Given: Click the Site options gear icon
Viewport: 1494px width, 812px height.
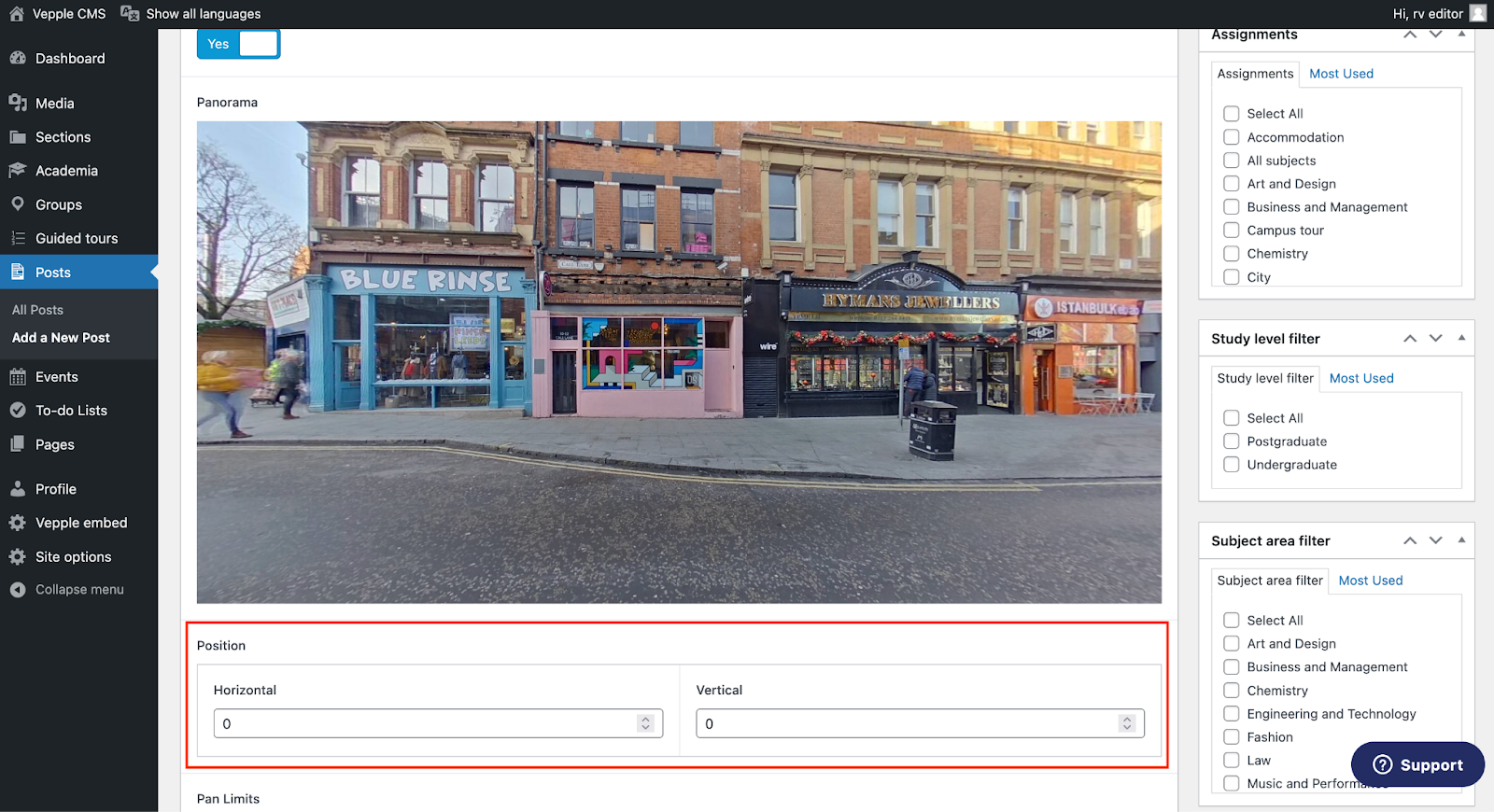Looking at the screenshot, I should click(18, 557).
